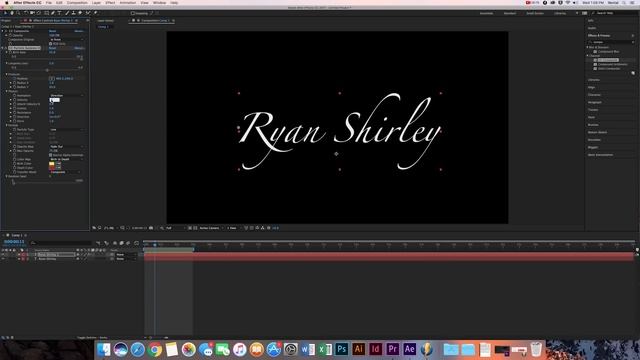The height and width of the screenshot is (360, 640).
Task: Click the Position stopwatch under Producer
Action: tap(15, 78)
